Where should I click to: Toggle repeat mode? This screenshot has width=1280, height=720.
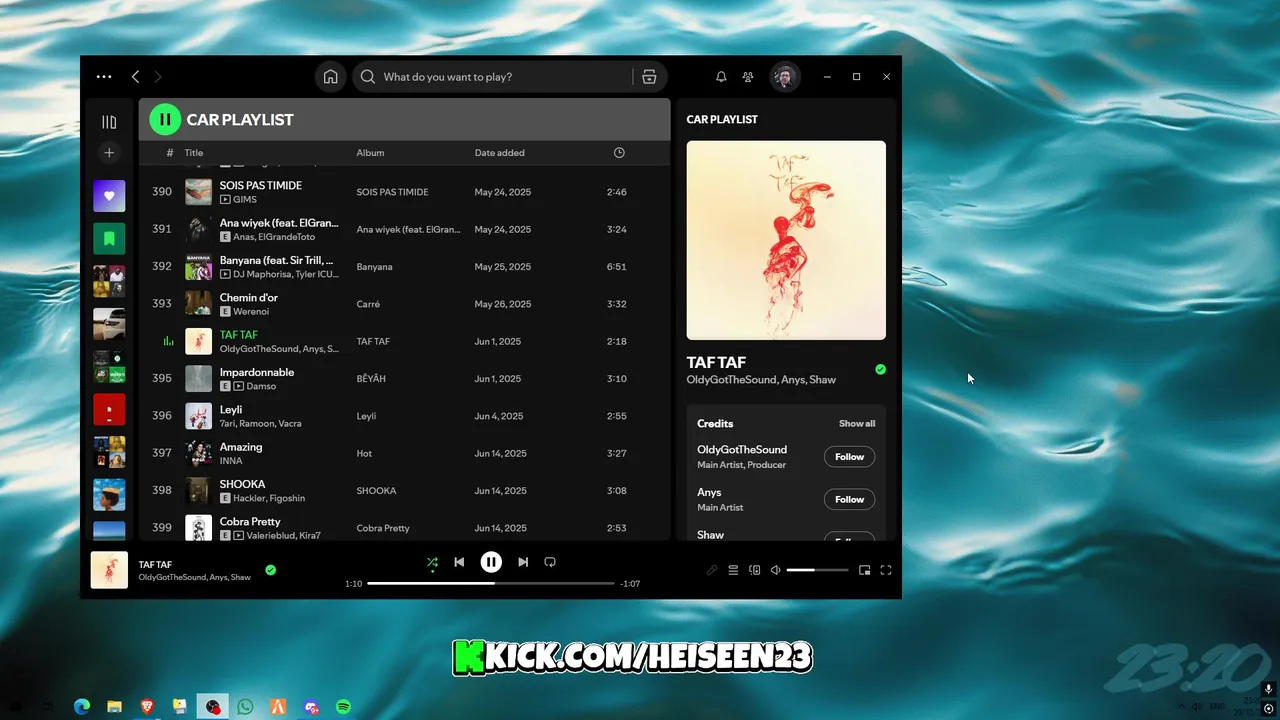pyautogui.click(x=550, y=562)
